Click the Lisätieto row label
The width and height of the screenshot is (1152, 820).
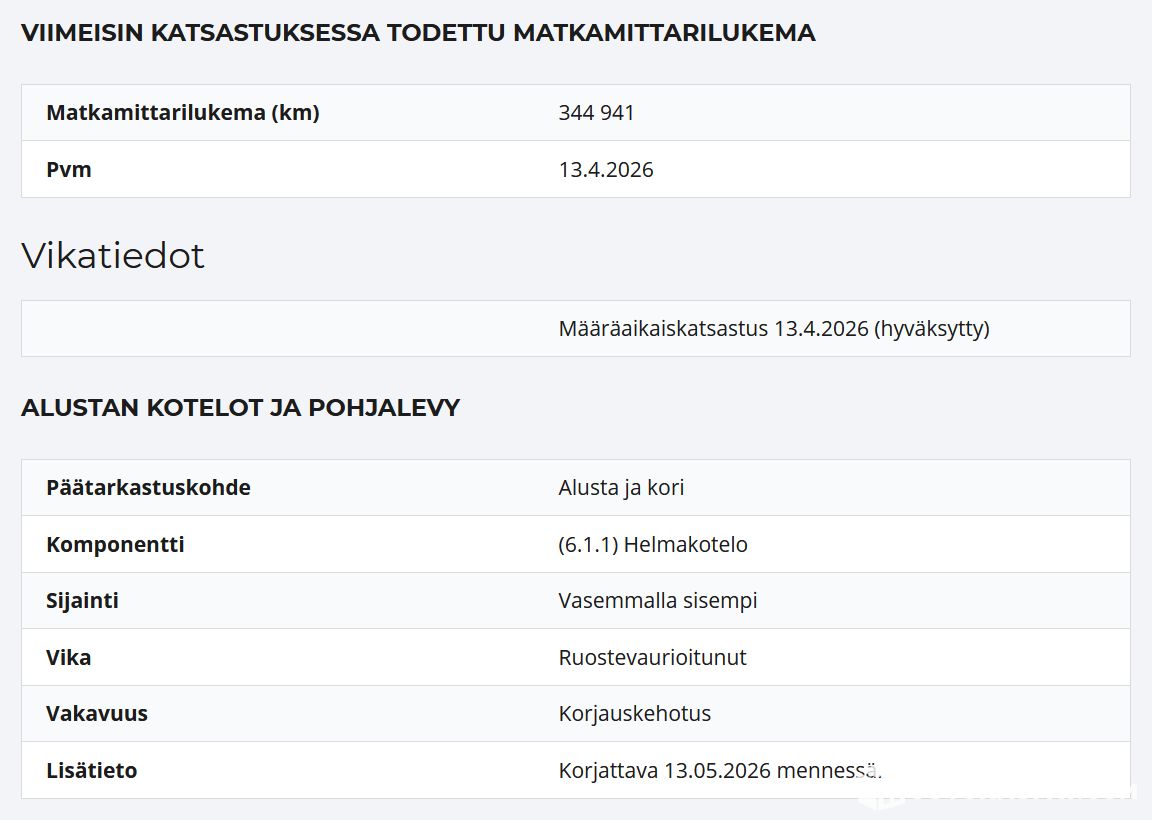point(91,771)
